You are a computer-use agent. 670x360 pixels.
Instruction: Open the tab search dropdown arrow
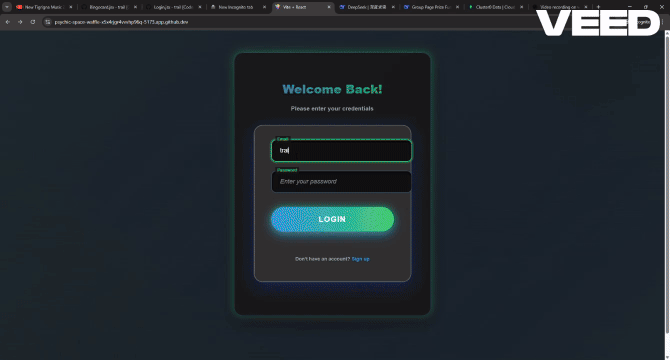click(x=7, y=7)
